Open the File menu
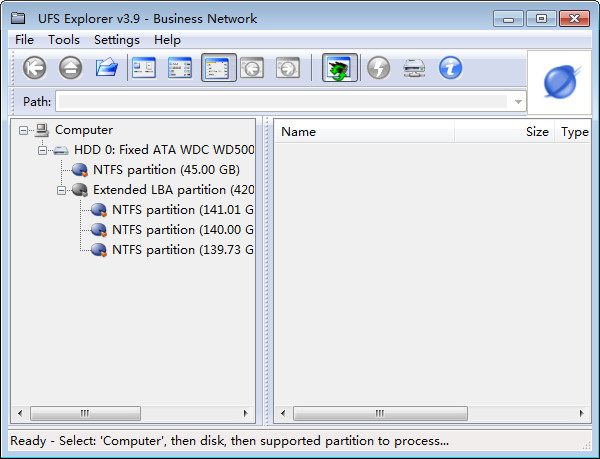 point(24,40)
